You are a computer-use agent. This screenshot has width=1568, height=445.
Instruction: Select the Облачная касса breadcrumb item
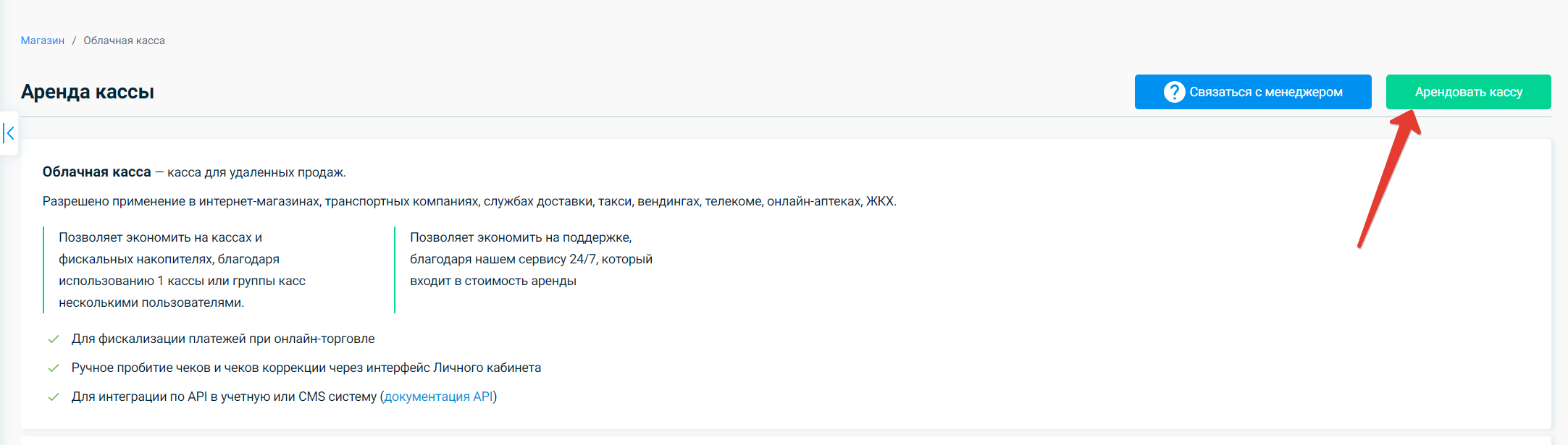coord(124,41)
